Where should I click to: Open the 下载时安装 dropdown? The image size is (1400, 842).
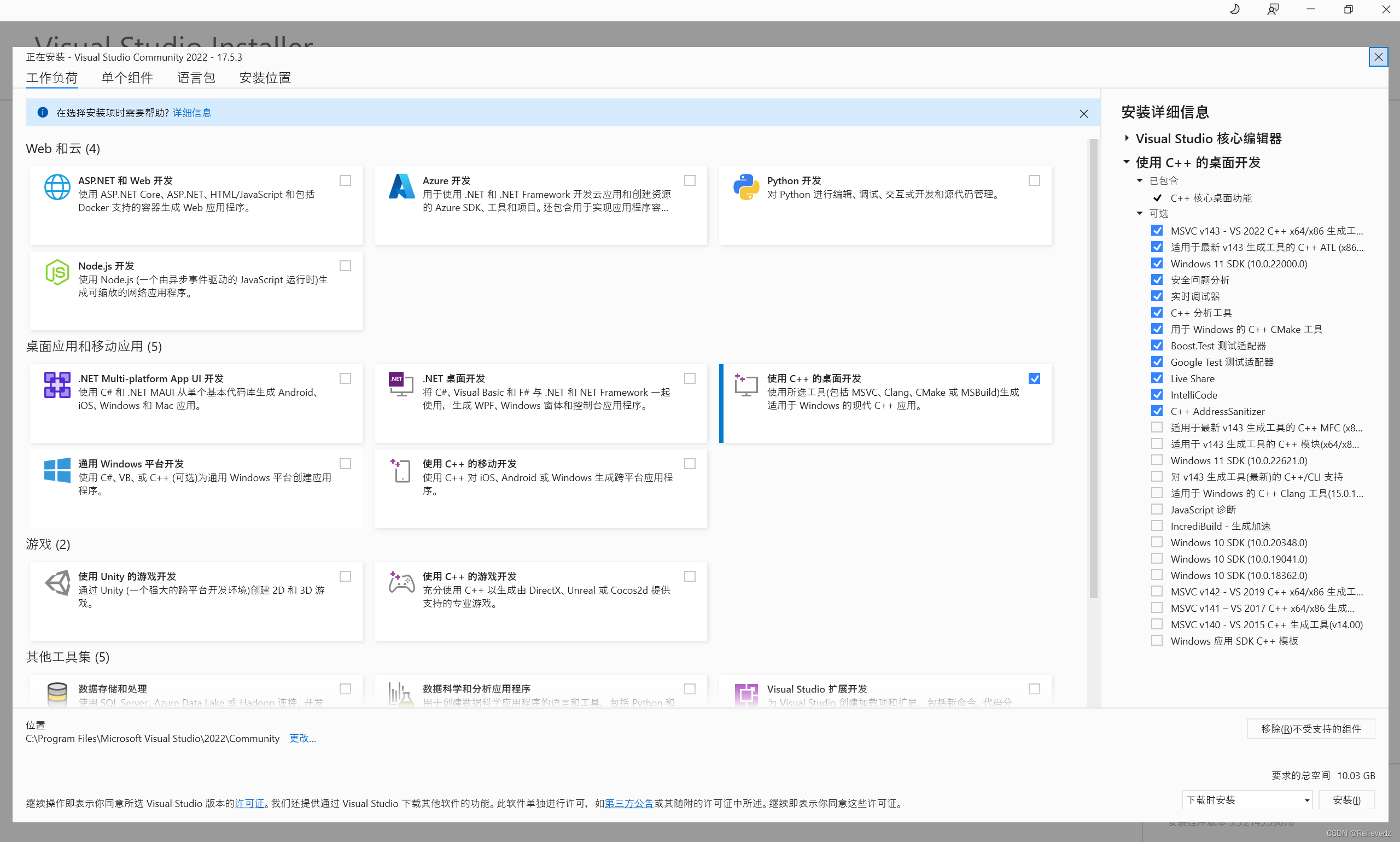coord(1247,800)
